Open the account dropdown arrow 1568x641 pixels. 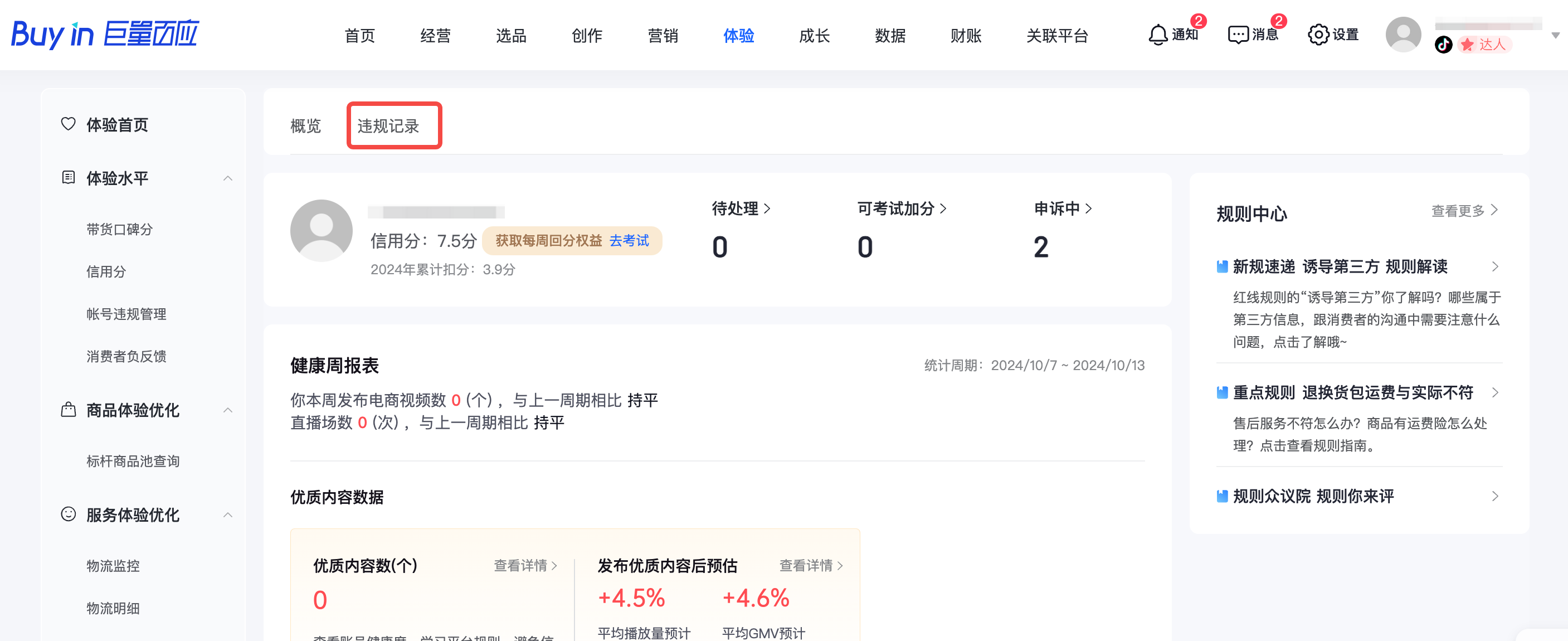point(1555,35)
